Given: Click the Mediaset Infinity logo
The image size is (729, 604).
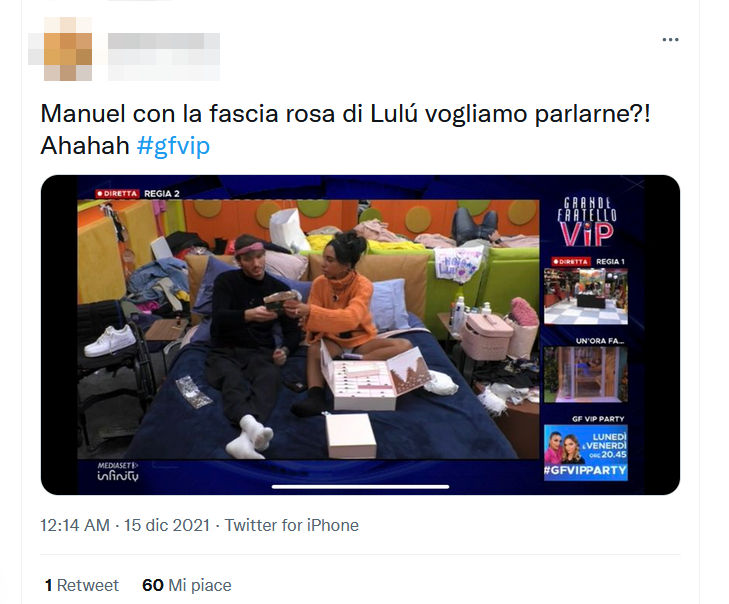Looking at the screenshot, I should click(118, 471).
